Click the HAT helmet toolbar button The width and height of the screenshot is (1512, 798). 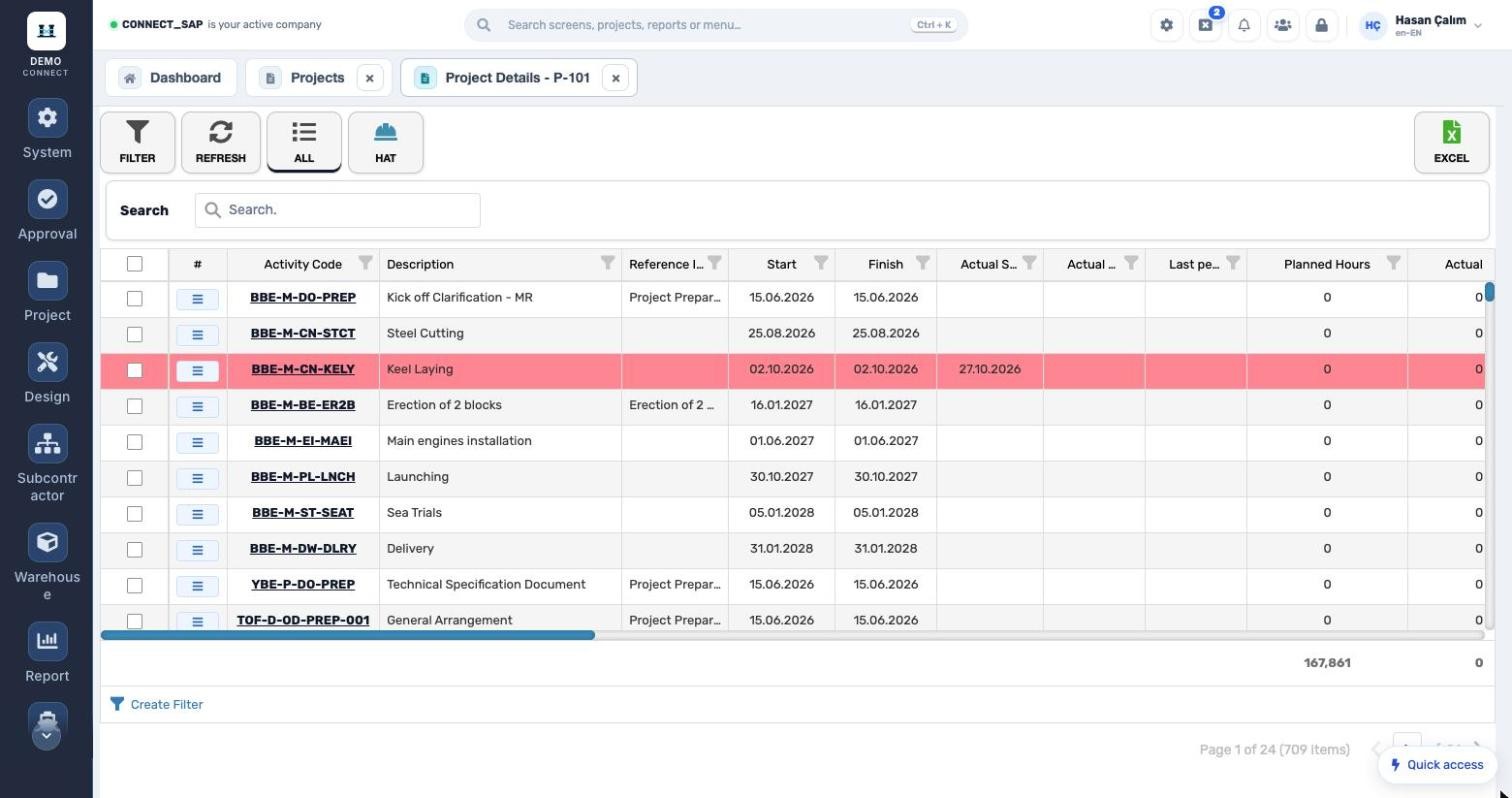385,142
